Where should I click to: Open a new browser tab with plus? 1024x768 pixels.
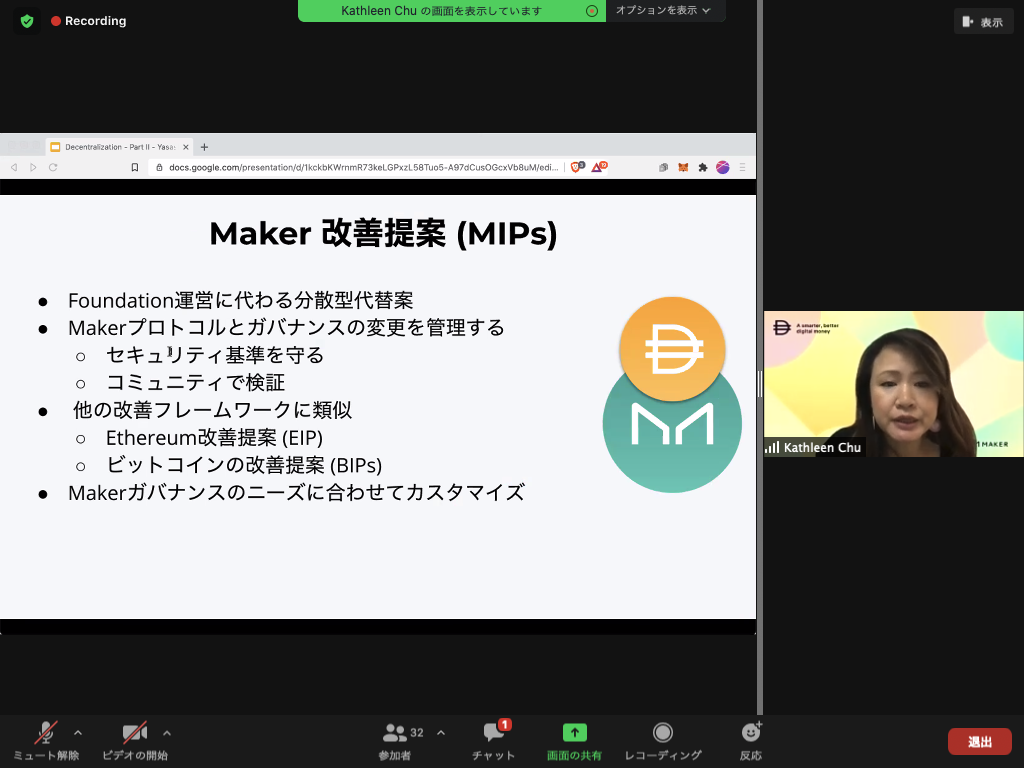(x=204, y=147)
